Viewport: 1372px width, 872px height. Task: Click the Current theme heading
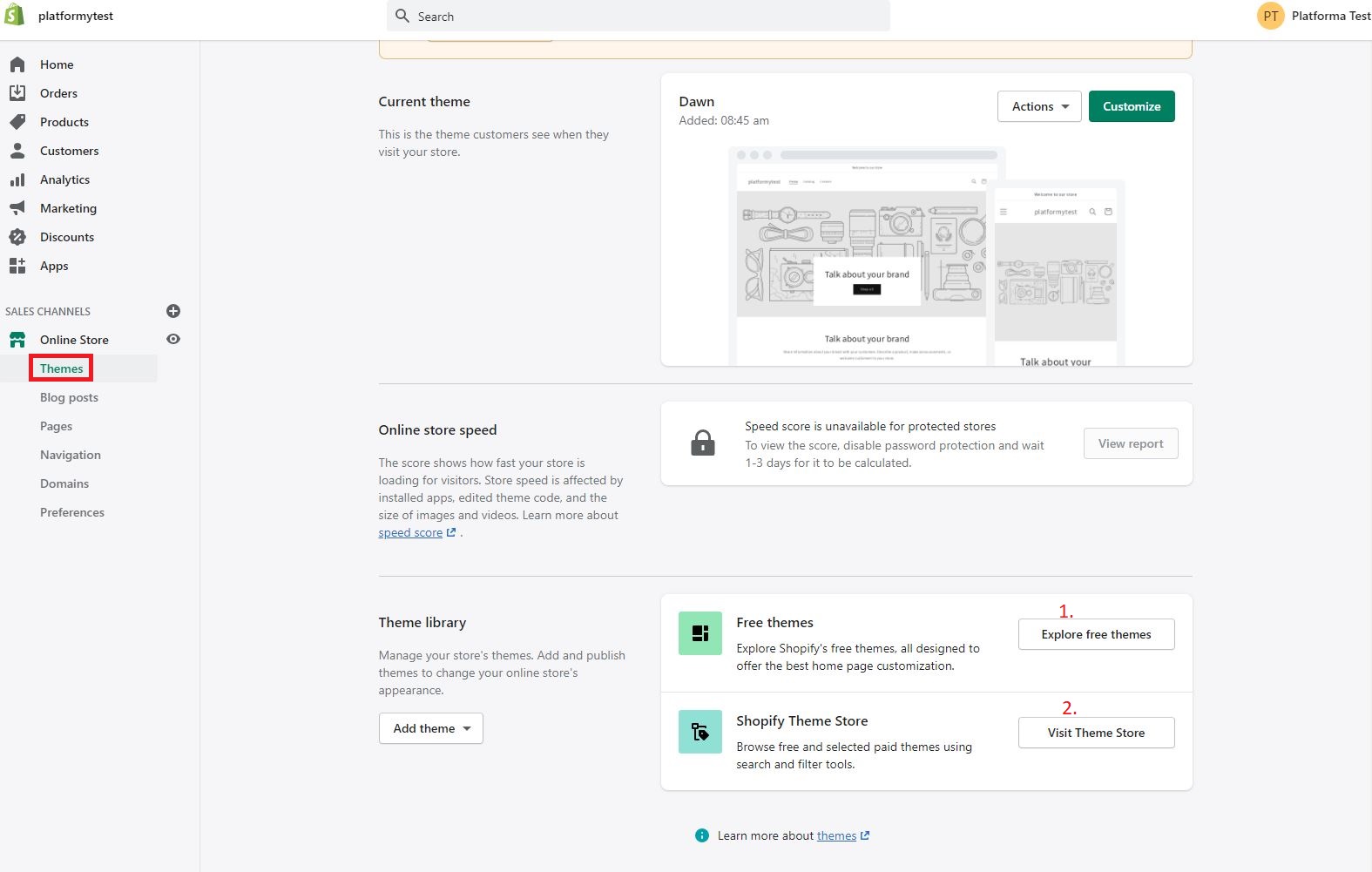pos(424,101)
